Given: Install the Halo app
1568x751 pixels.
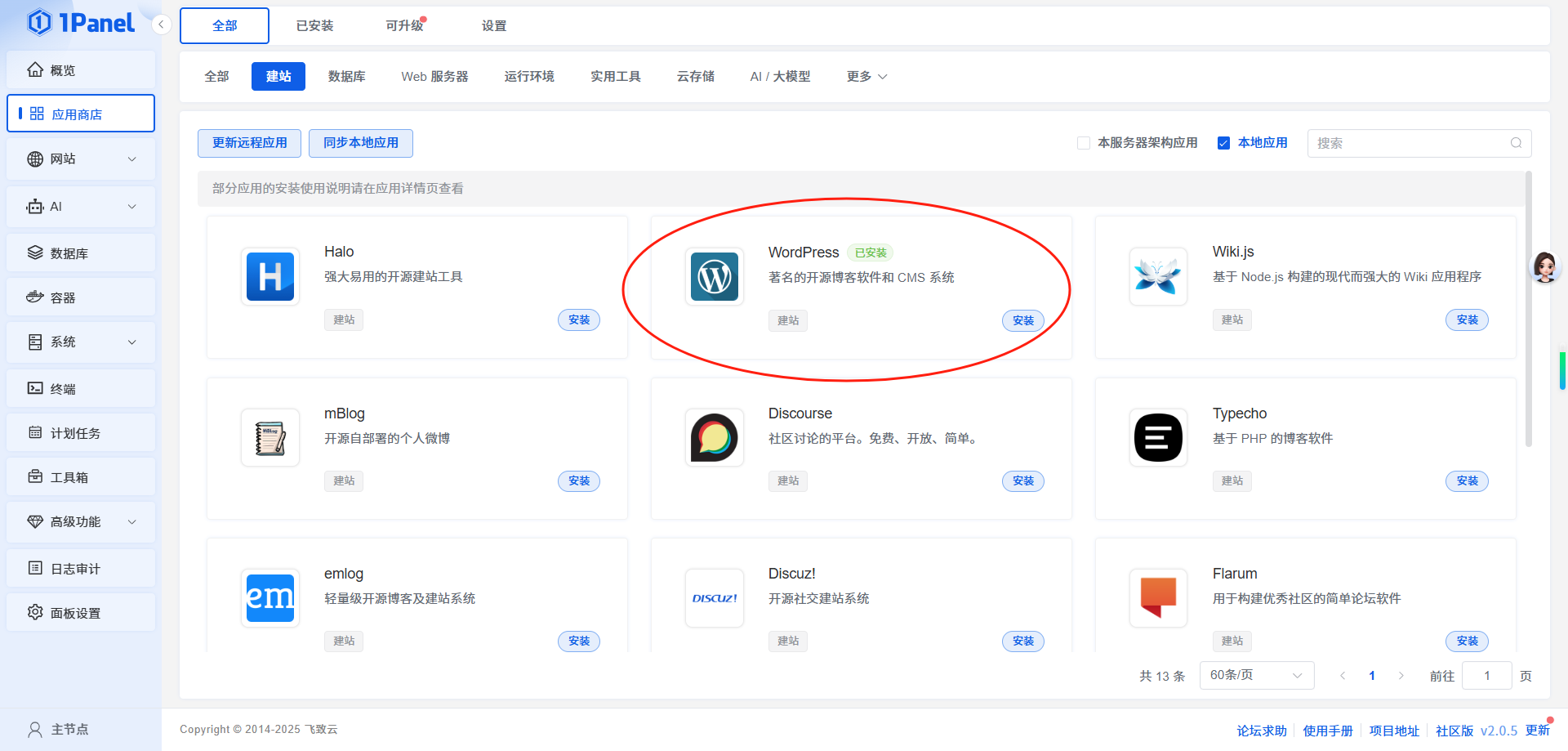Looking at the screenshot, I should tap(579, 320).
